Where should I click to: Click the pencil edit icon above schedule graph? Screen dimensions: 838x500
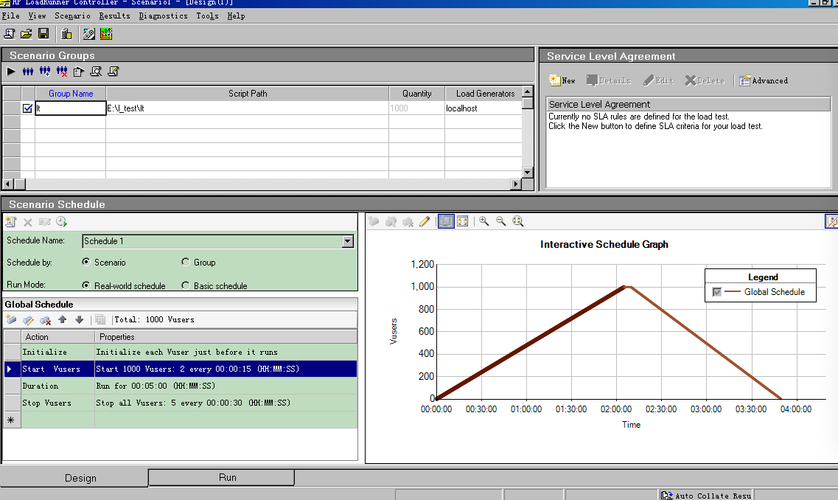click(x=424, y=221)
